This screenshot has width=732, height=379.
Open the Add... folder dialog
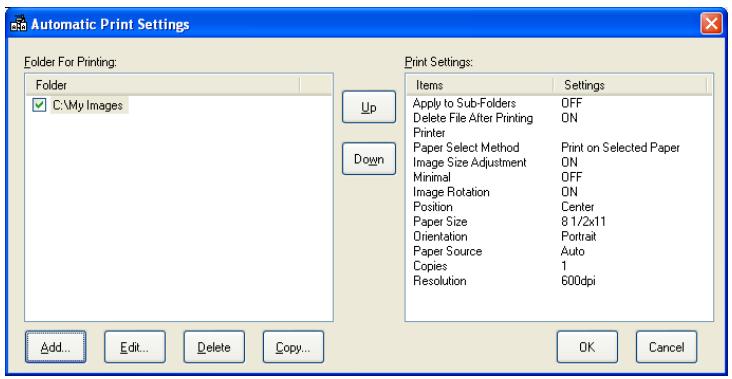click(56, 347)
